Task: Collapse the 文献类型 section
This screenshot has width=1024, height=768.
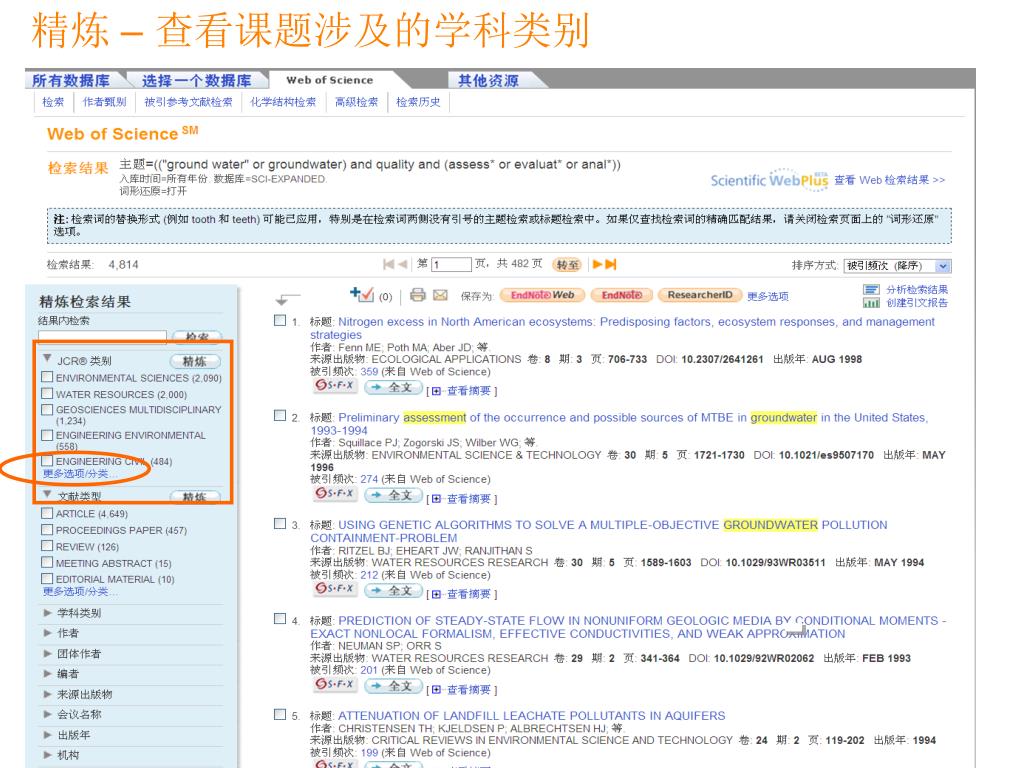Action: (x=47, y=494)
